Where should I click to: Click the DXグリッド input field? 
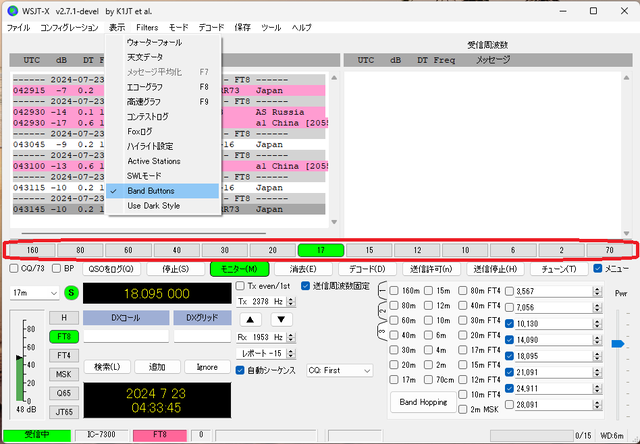click(x=202, y=336)
